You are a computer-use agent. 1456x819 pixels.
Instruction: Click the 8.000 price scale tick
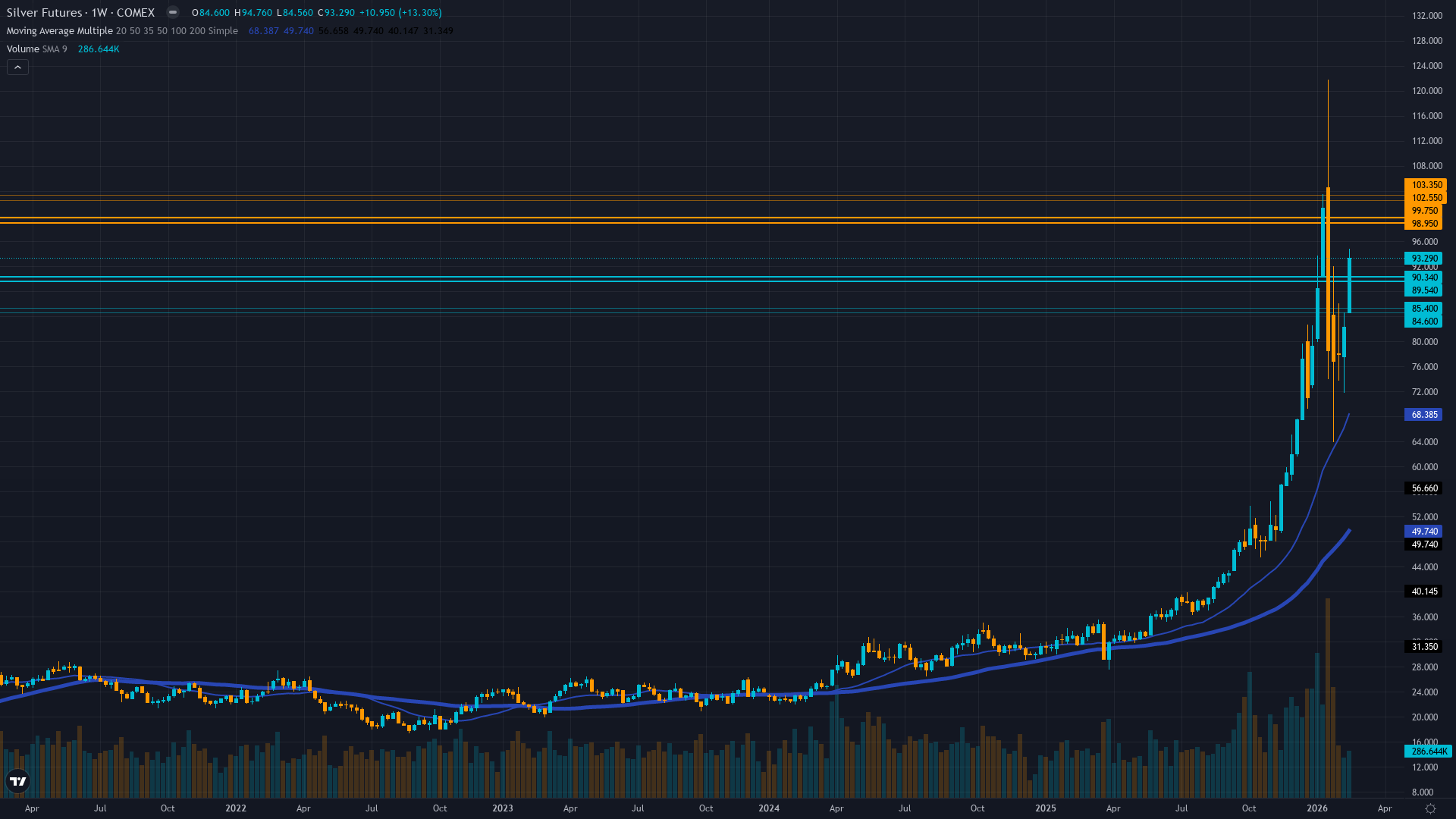pos(1423,792)
